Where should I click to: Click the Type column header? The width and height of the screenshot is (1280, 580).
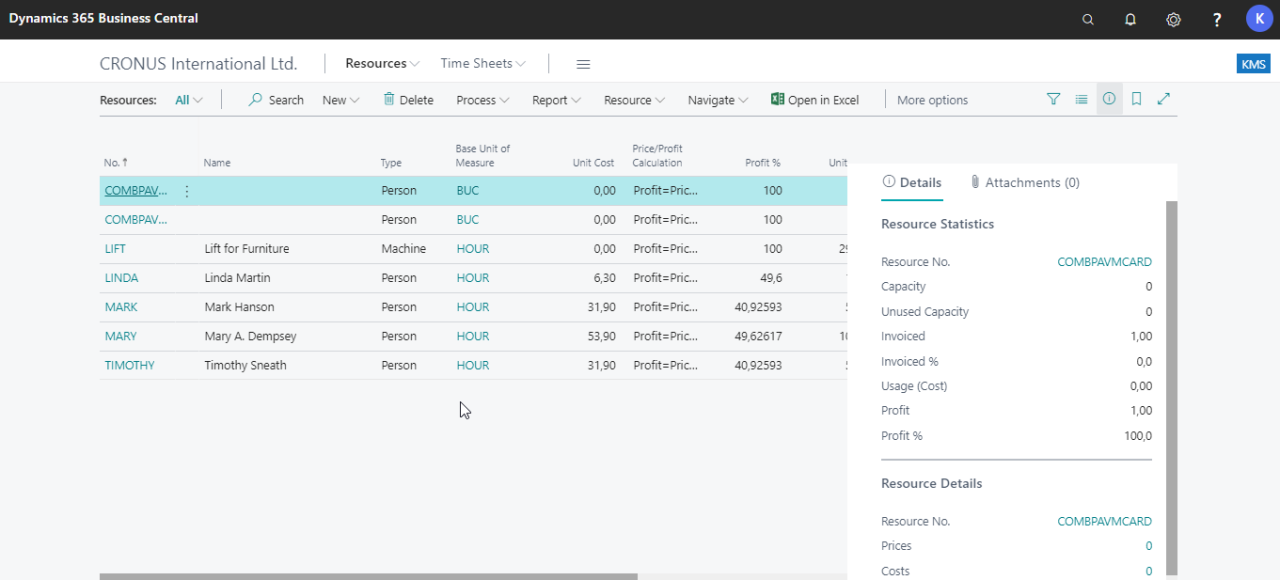pos(391,162)
